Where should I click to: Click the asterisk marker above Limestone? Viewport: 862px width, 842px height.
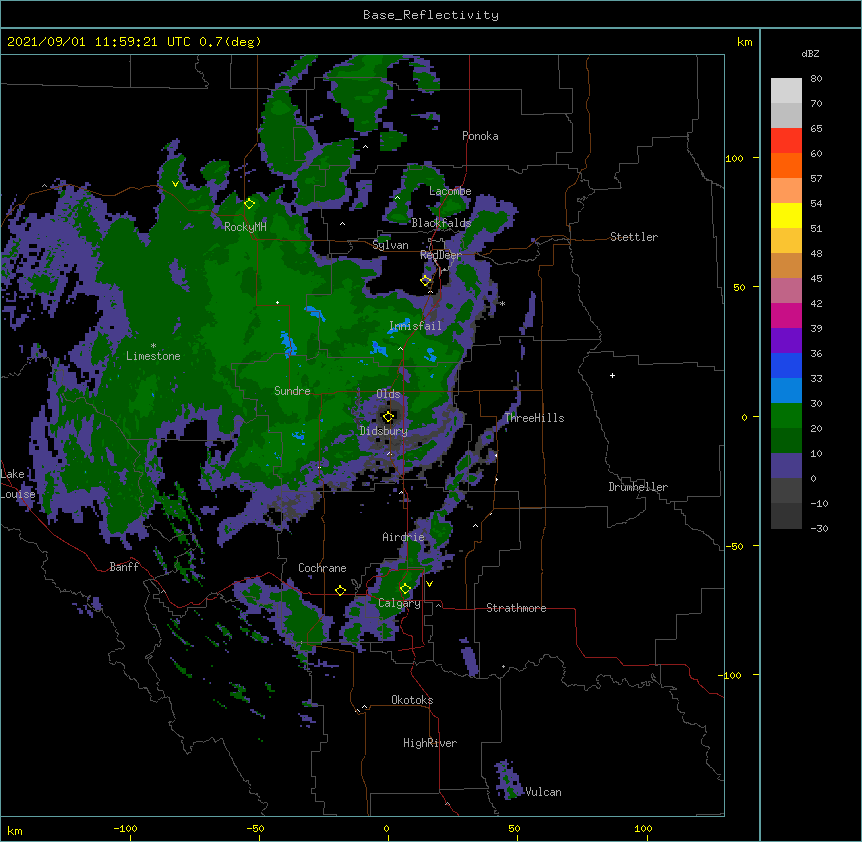[153, 346]
